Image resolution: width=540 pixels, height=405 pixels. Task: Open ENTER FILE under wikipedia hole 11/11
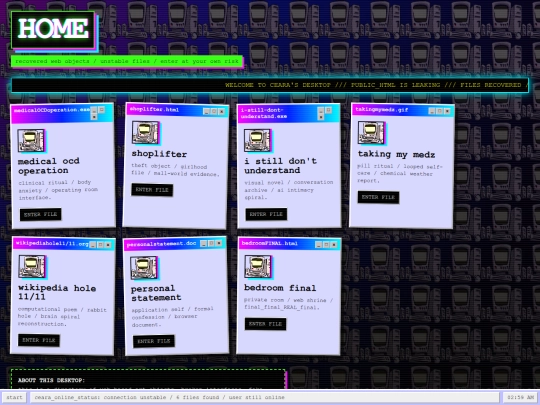(x=39, y=340)
